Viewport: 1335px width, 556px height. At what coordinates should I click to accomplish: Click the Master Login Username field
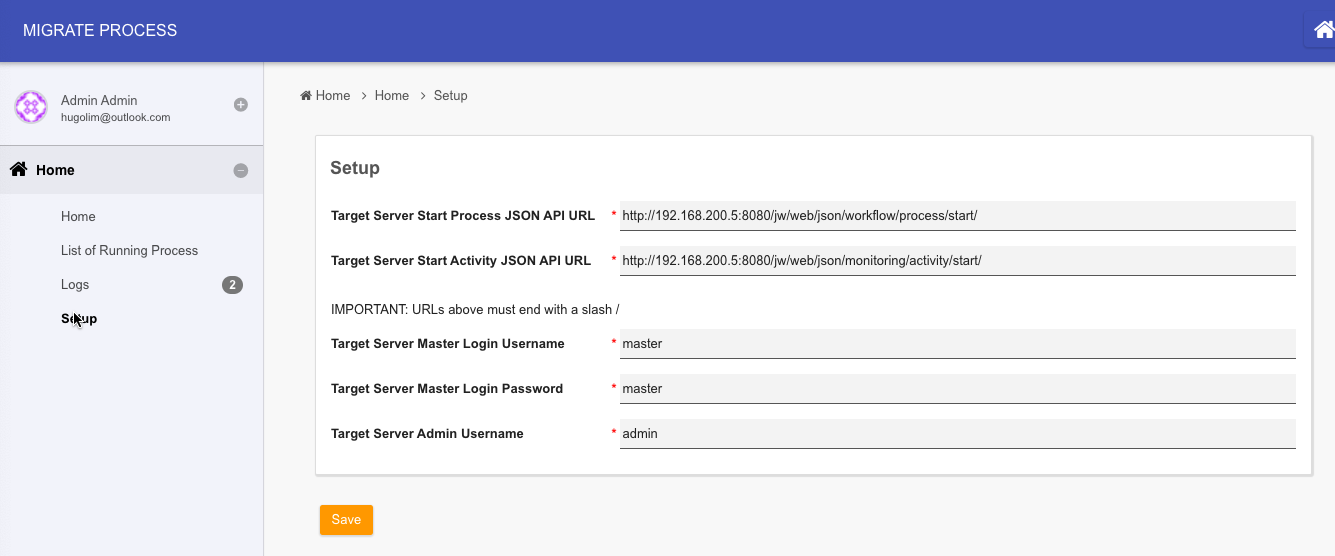957,344
